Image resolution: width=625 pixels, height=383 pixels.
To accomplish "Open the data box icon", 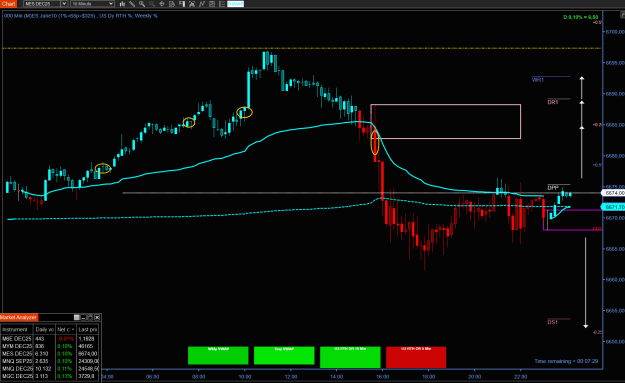I will point(172,4).
